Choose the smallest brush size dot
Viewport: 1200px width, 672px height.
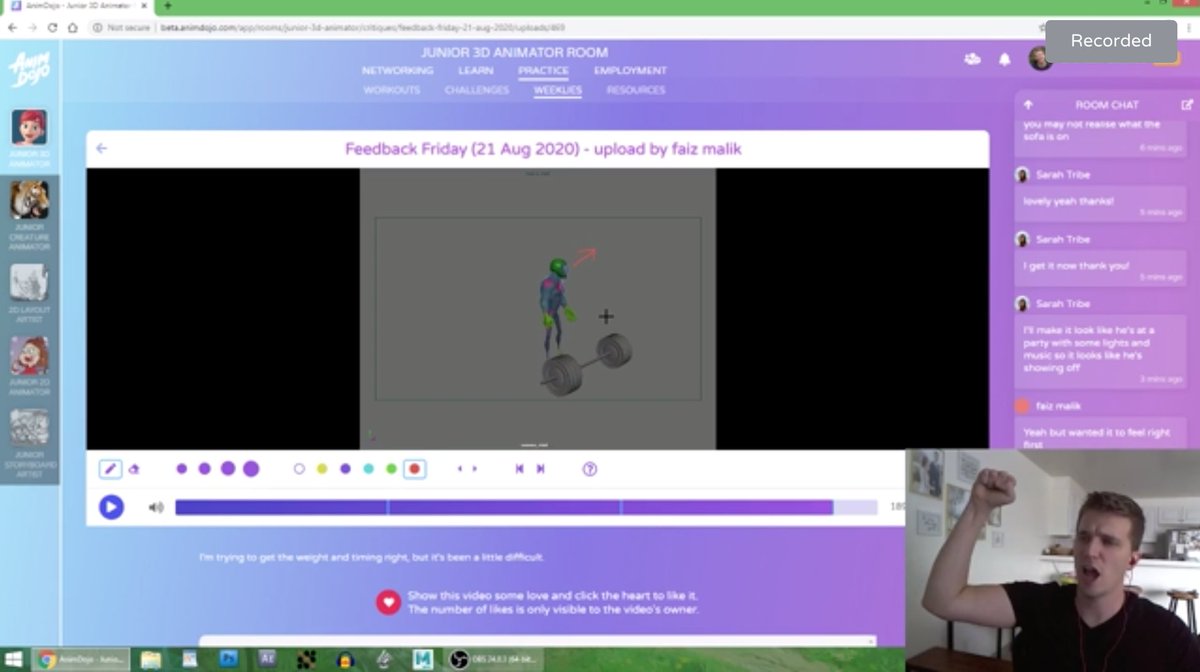(182, 468)
